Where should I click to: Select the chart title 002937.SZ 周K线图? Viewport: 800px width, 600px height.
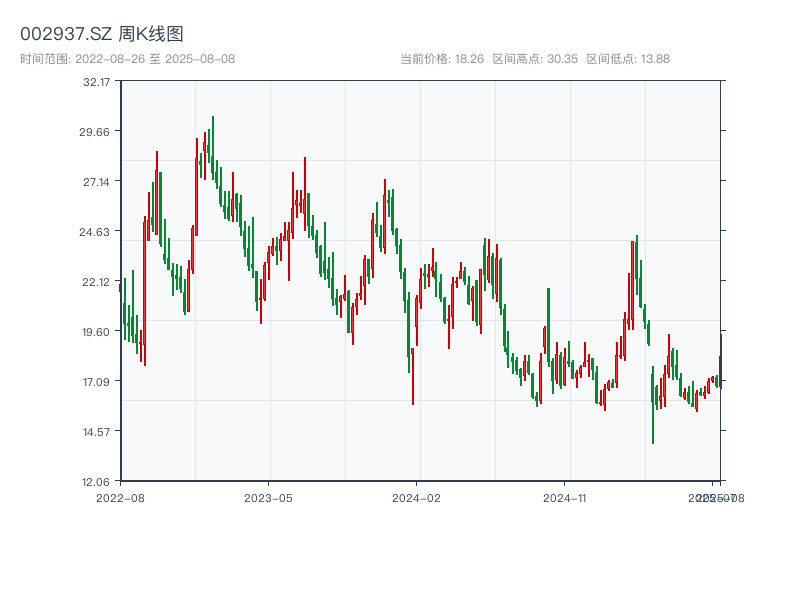[x=102, y=34]
